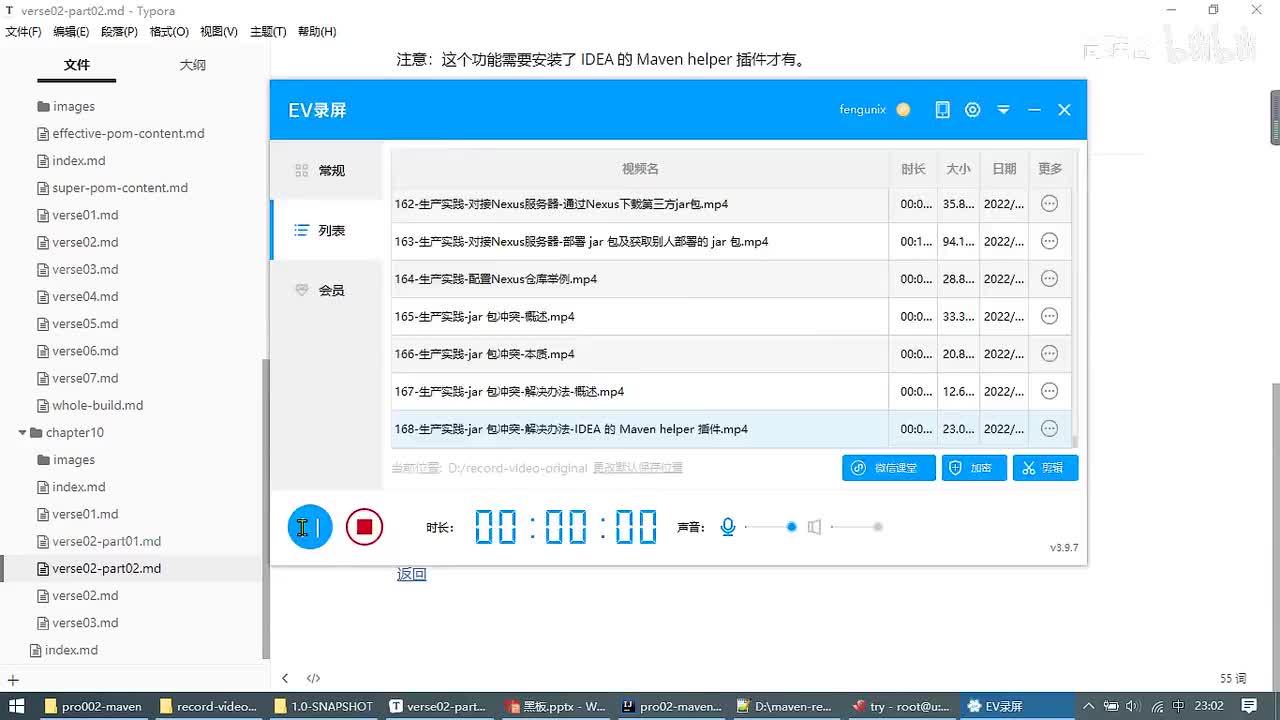Switch to the 列表 tab in EV录屏
The height and width of the screenshot is (720, 1280).
[x=327, y=231]
